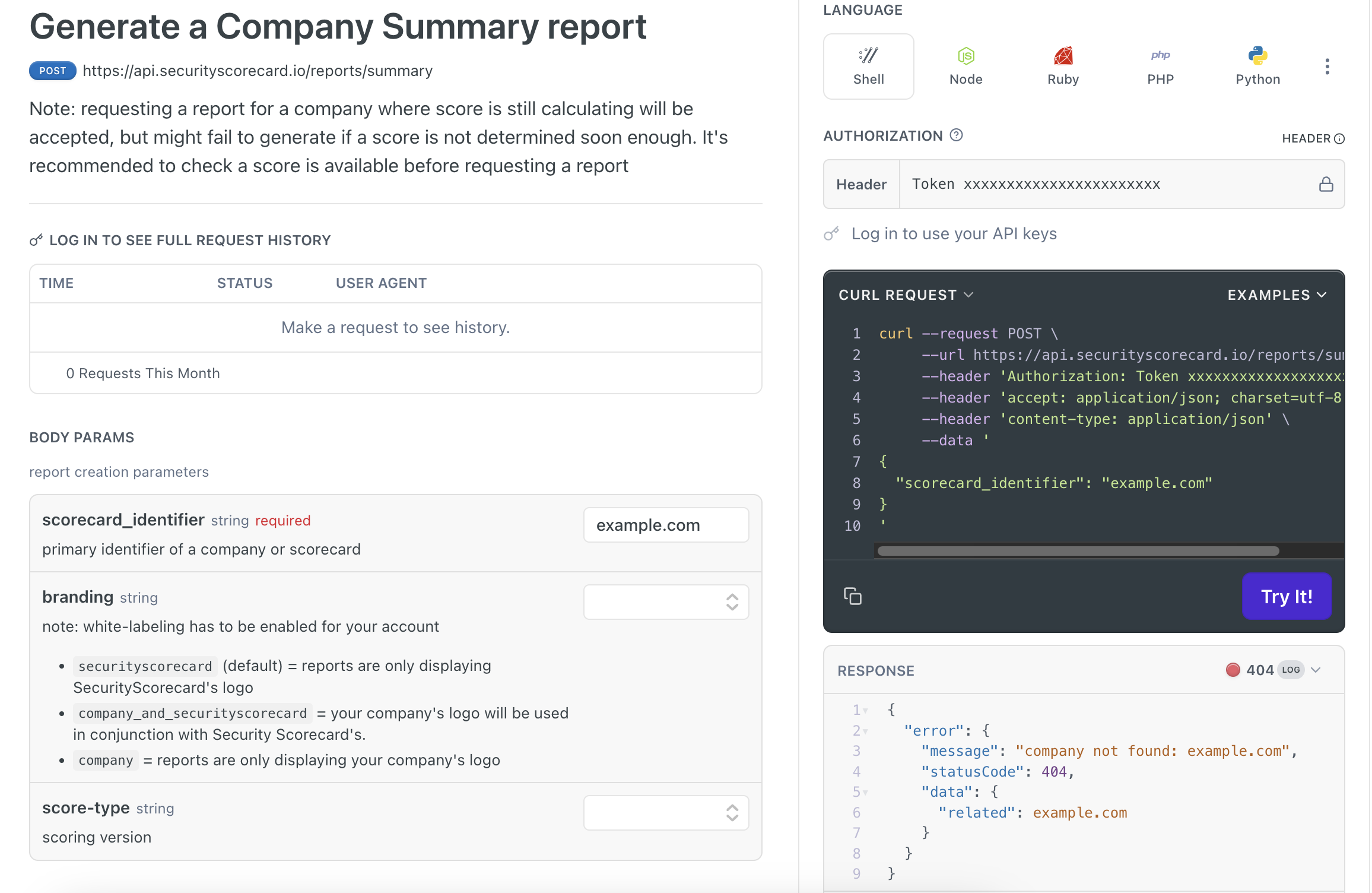The width and height of the screenshot is (1372, 893).
Task: Expand the CURL REQUEST dropdown
Action: 906,295
